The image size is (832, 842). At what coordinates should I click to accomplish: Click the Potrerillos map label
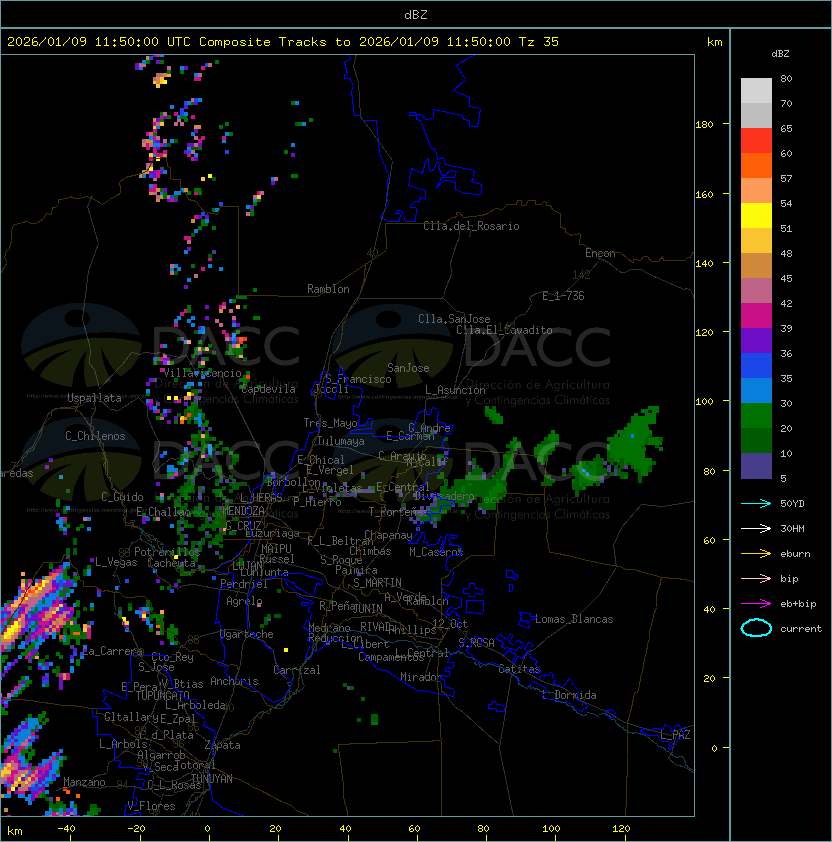[x=167, y=551]
